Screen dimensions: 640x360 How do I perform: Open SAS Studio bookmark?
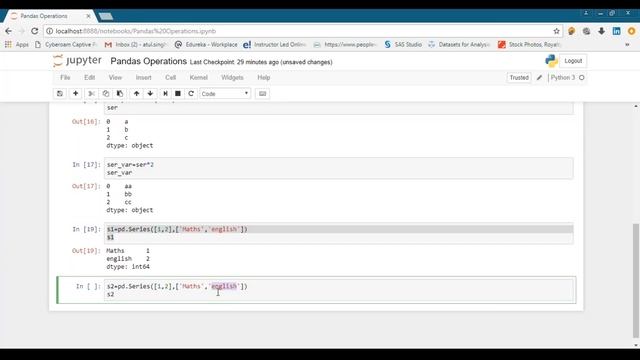pos(403,44)
